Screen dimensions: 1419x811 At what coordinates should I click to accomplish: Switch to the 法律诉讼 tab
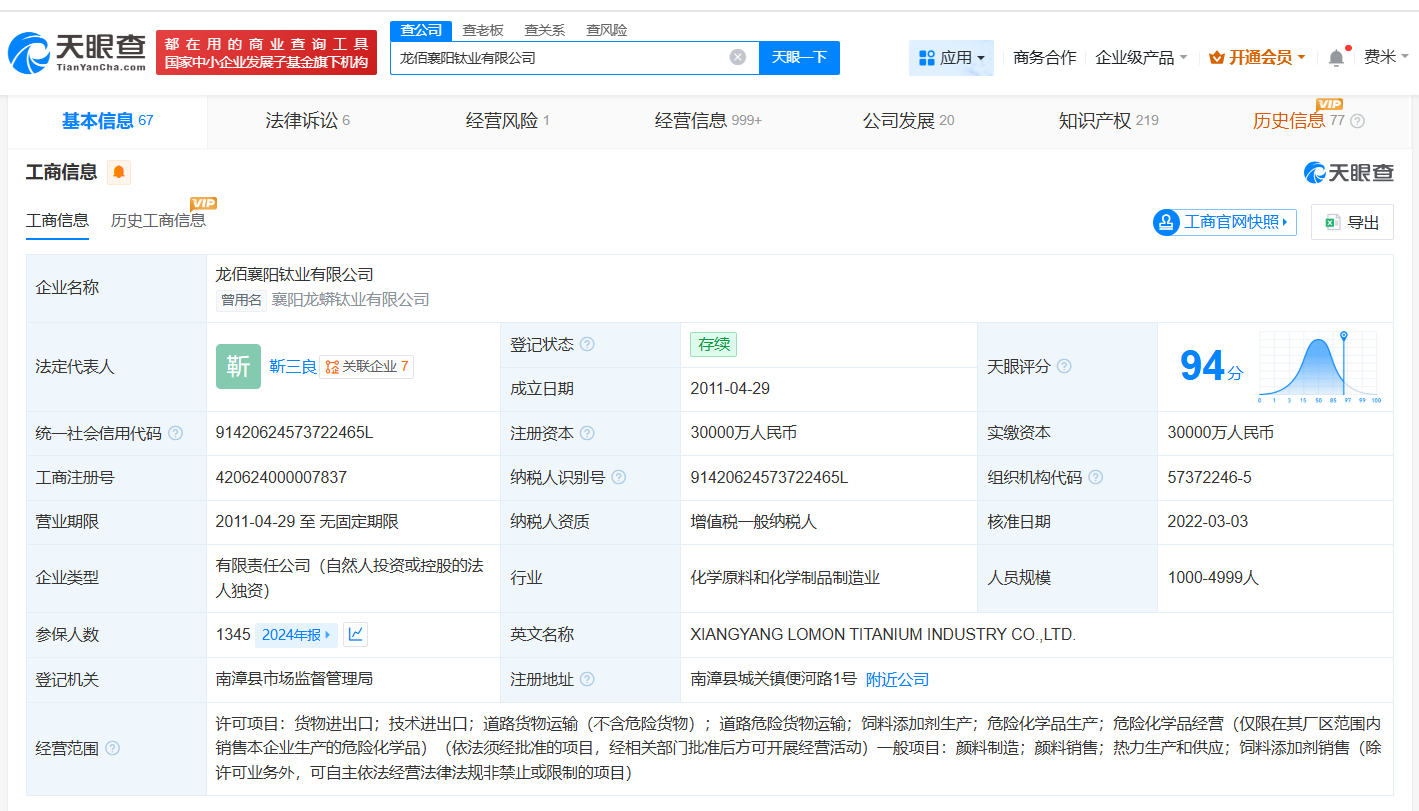click(x=307, y=121)
